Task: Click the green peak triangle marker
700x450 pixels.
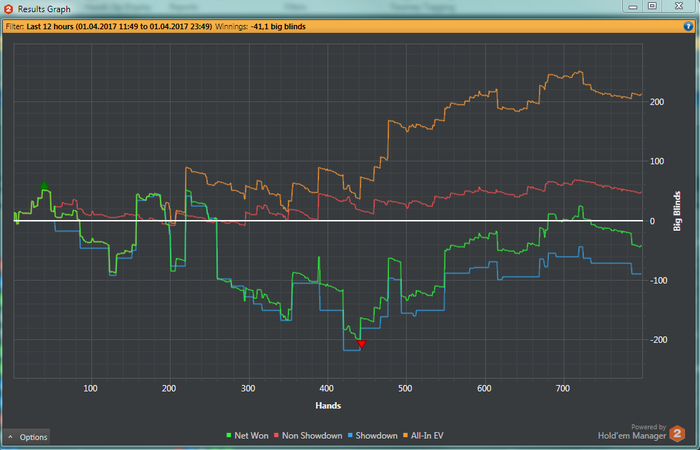Action: [x=43, y=185]
